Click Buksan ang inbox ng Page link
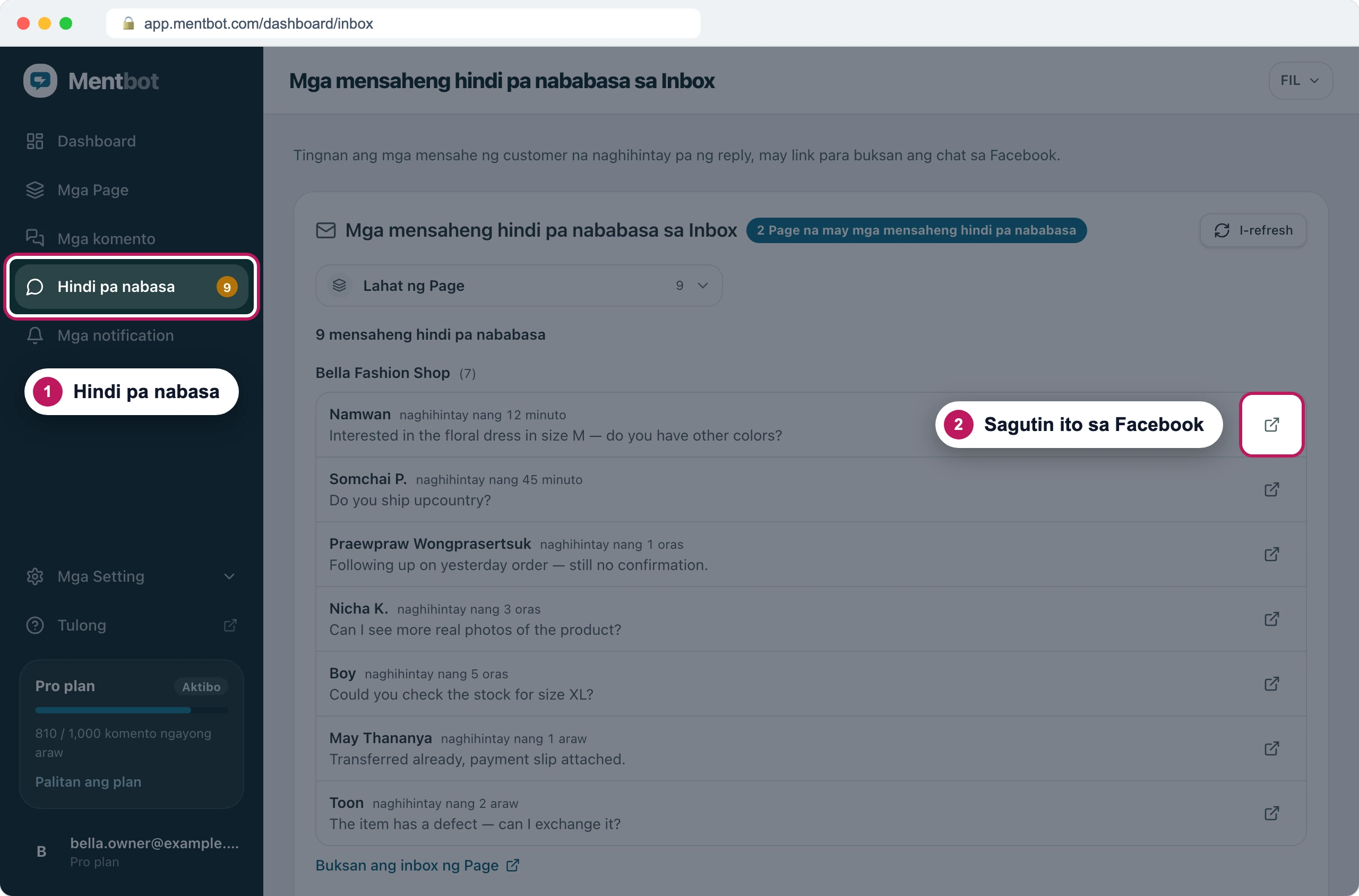 coord(417,865)
